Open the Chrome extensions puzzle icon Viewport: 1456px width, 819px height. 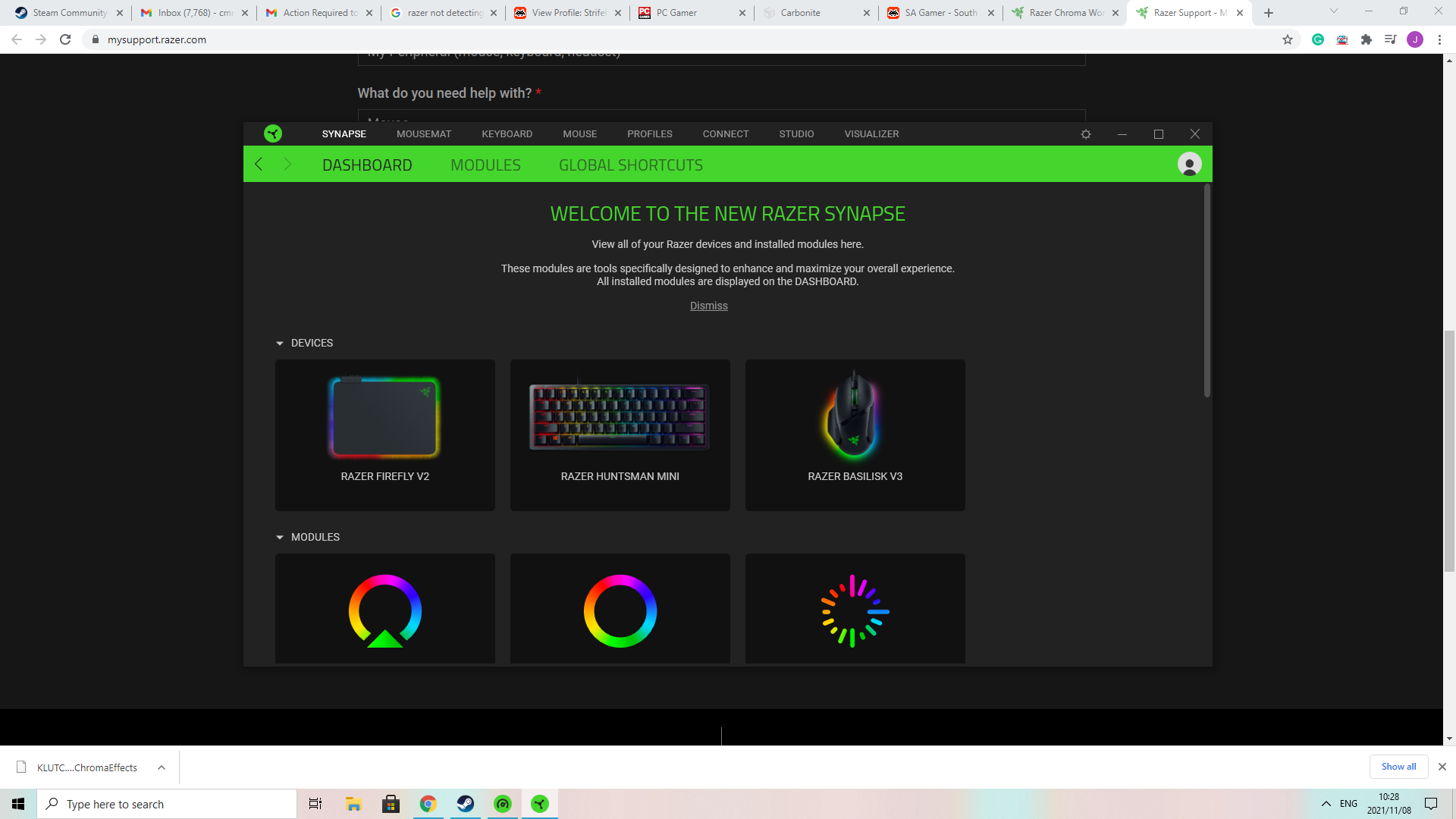(1367, 39)
